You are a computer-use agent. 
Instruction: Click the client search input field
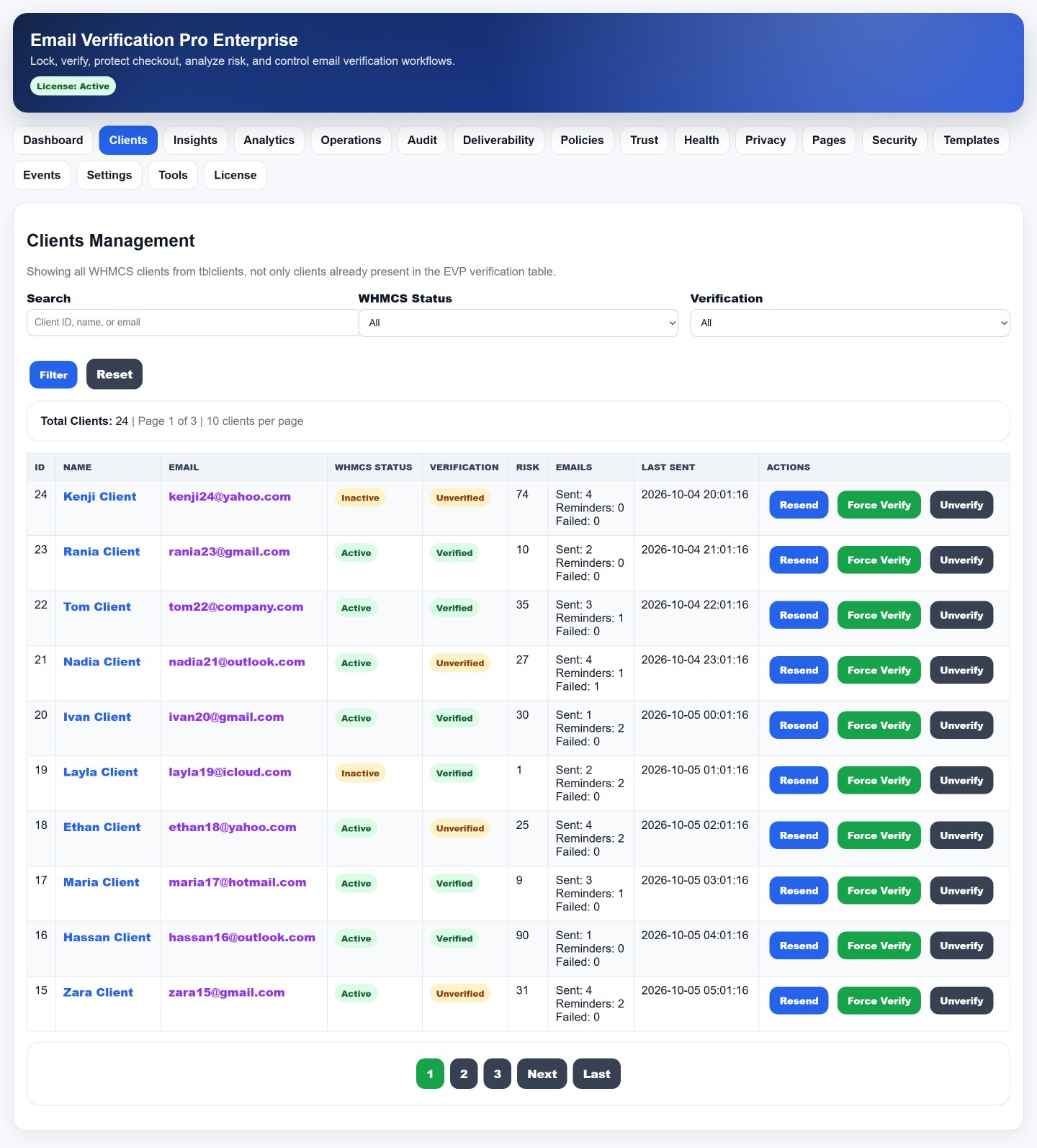[193, 322]
